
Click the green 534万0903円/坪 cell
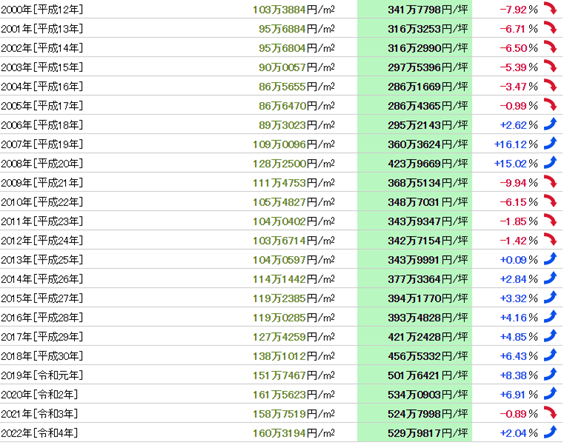414,394
